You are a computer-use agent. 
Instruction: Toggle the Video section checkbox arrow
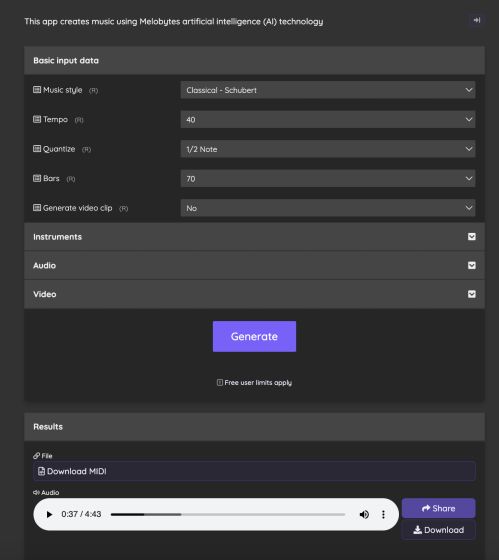click(471, 294)
